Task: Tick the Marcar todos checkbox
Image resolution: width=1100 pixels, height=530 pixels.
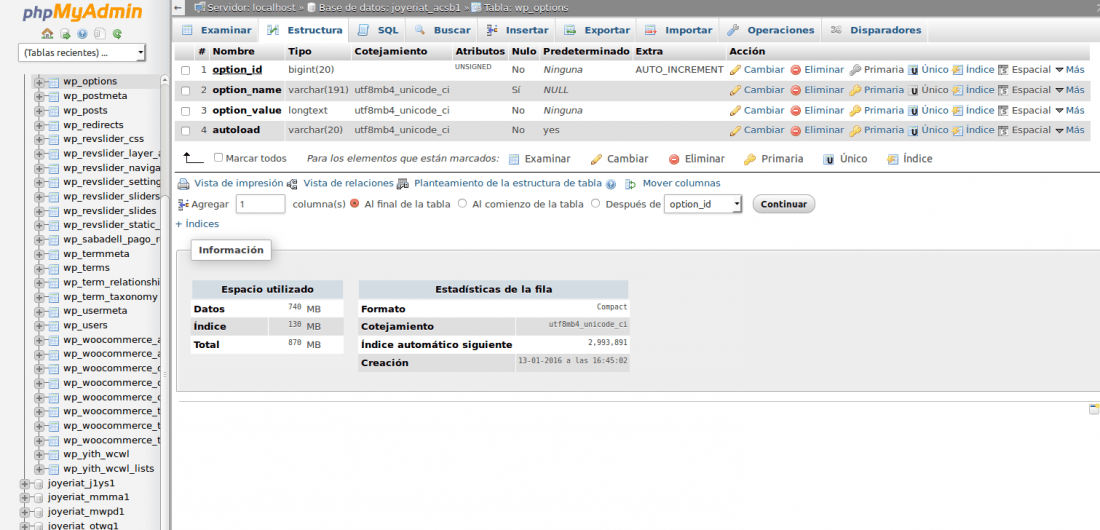Action: pyautogui.click(x=218, y=158)
